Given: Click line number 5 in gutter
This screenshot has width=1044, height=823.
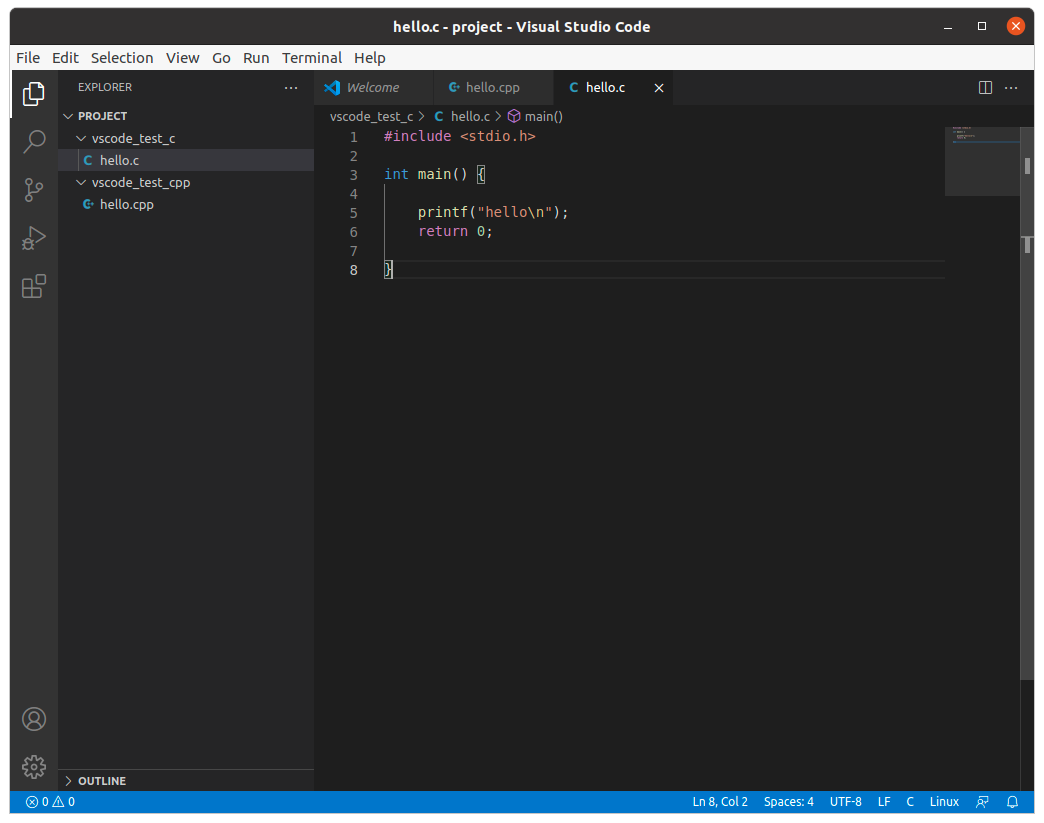Looking at the screenshot, I should pos(354,213).
